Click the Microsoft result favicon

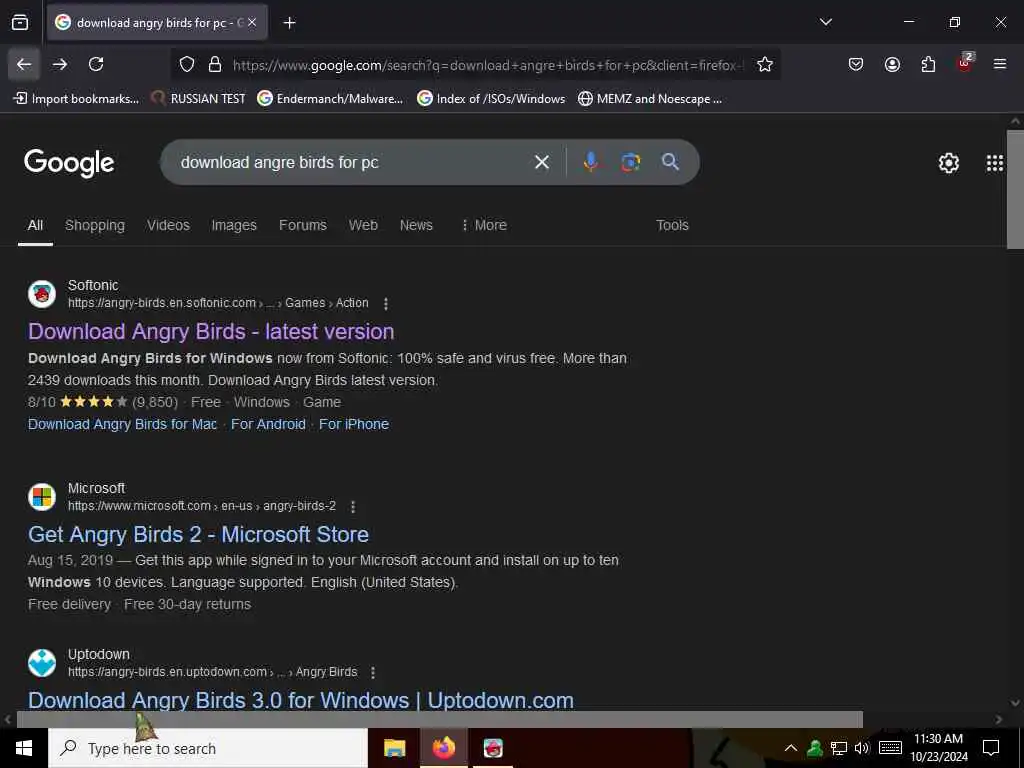(x=42, y=497)
